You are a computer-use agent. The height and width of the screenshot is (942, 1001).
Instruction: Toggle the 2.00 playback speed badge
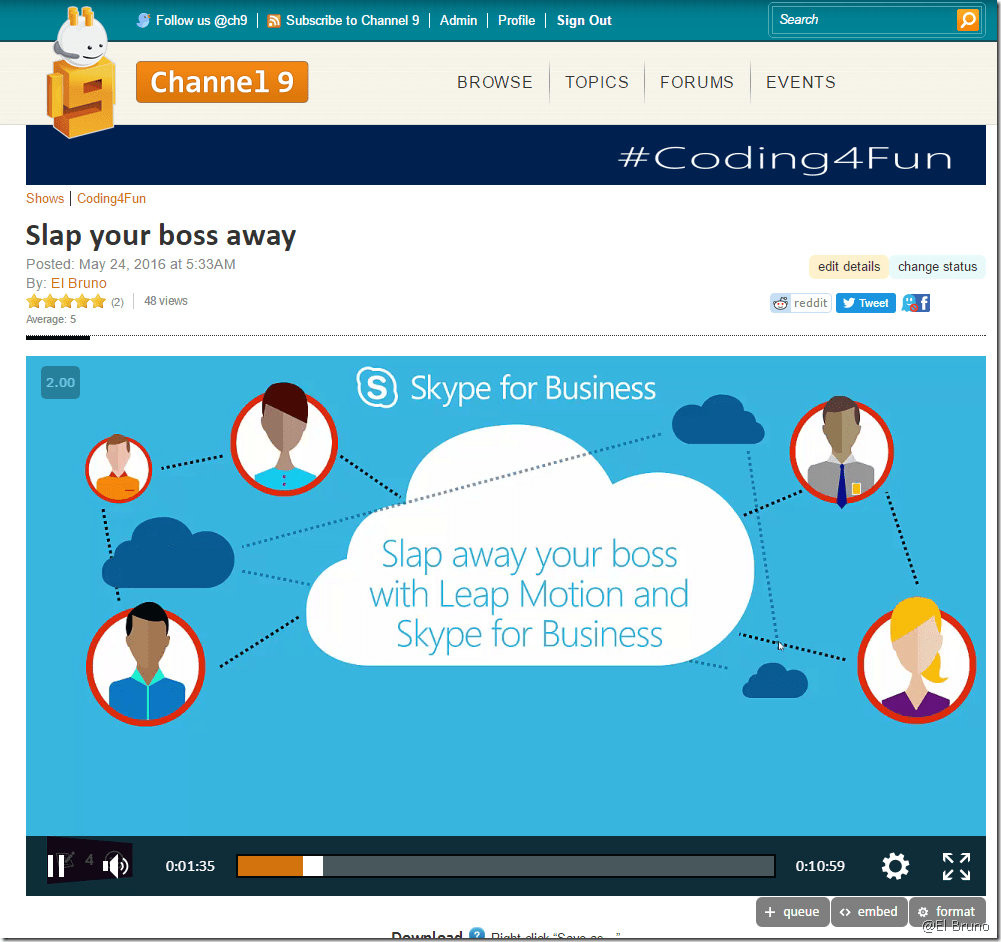point(60,383)
